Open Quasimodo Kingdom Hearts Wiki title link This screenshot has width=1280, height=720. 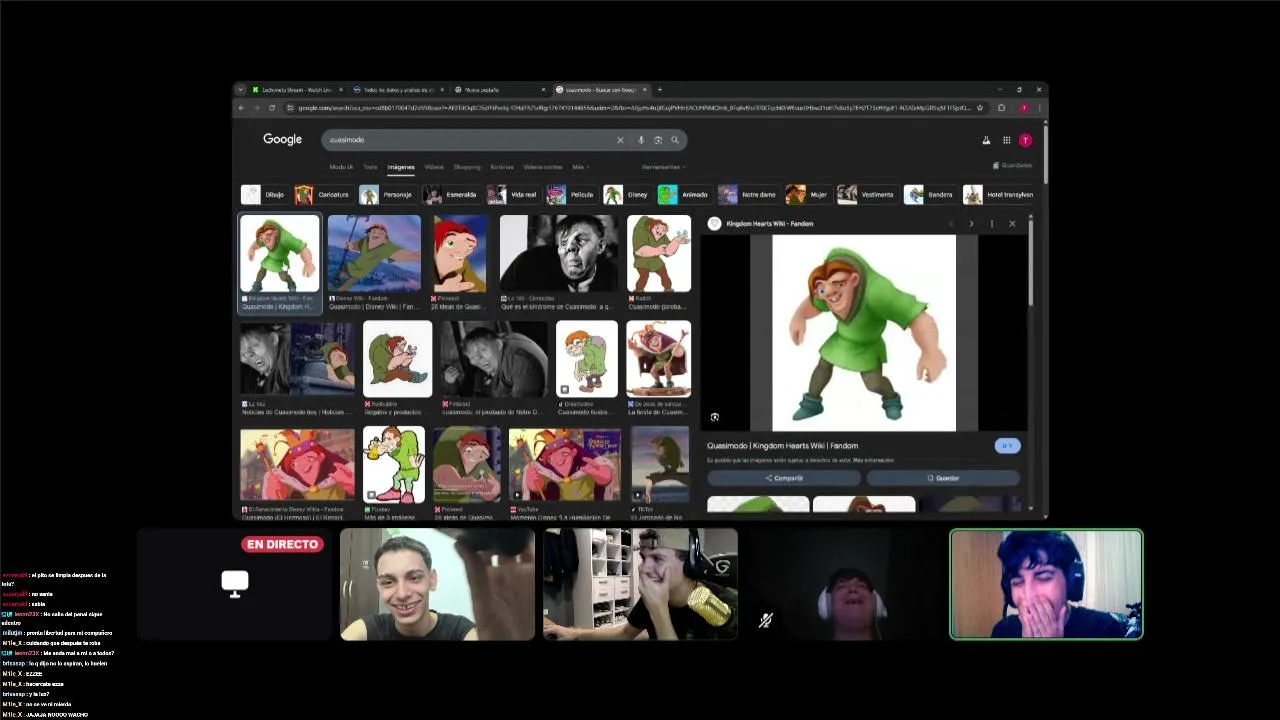pyautogui.click(x=782, y=446)
